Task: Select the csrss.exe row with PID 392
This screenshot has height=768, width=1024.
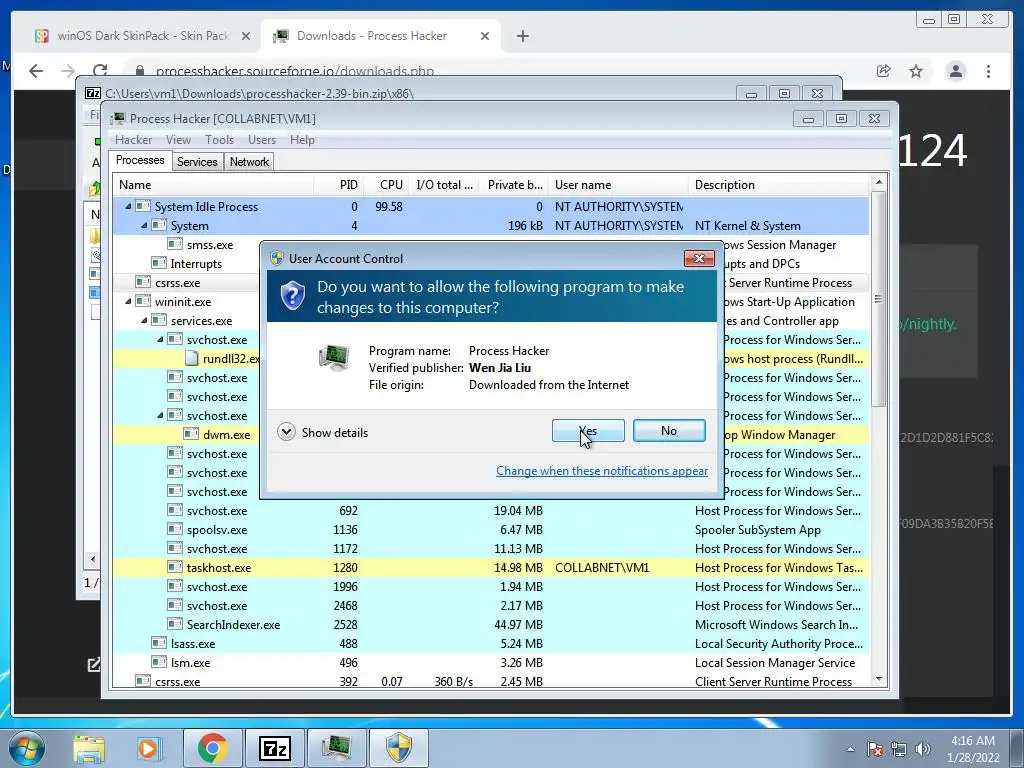Action: click(x=491, y=681)
